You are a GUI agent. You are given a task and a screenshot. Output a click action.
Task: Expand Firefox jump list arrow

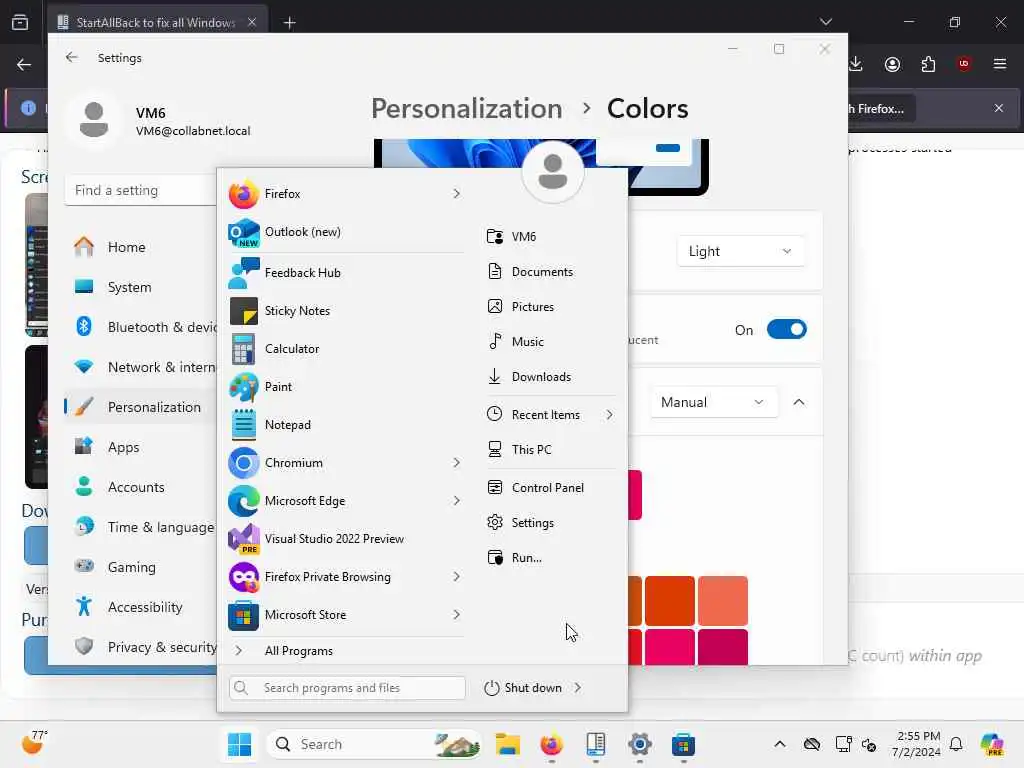(x=456, y=194)
